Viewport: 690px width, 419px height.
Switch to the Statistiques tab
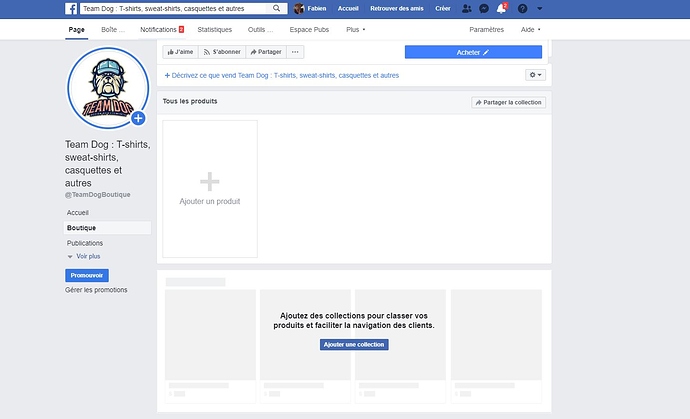(215, 30)
